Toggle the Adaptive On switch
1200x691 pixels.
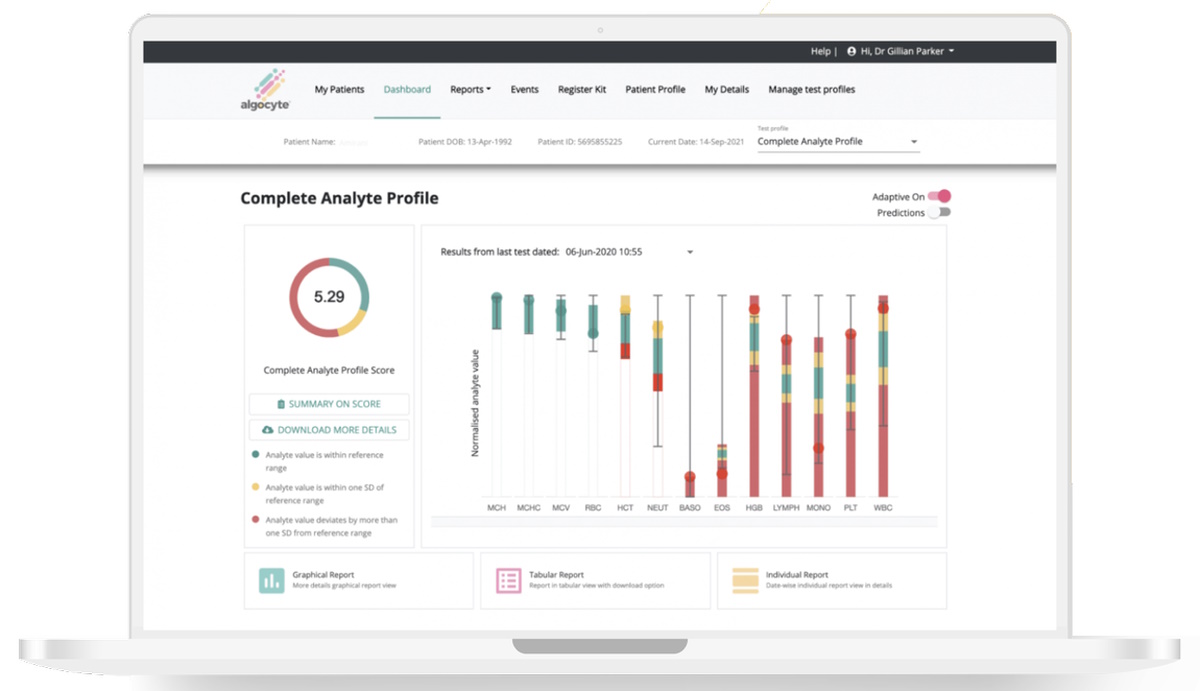pyautogui.click(x=939, y=197)
